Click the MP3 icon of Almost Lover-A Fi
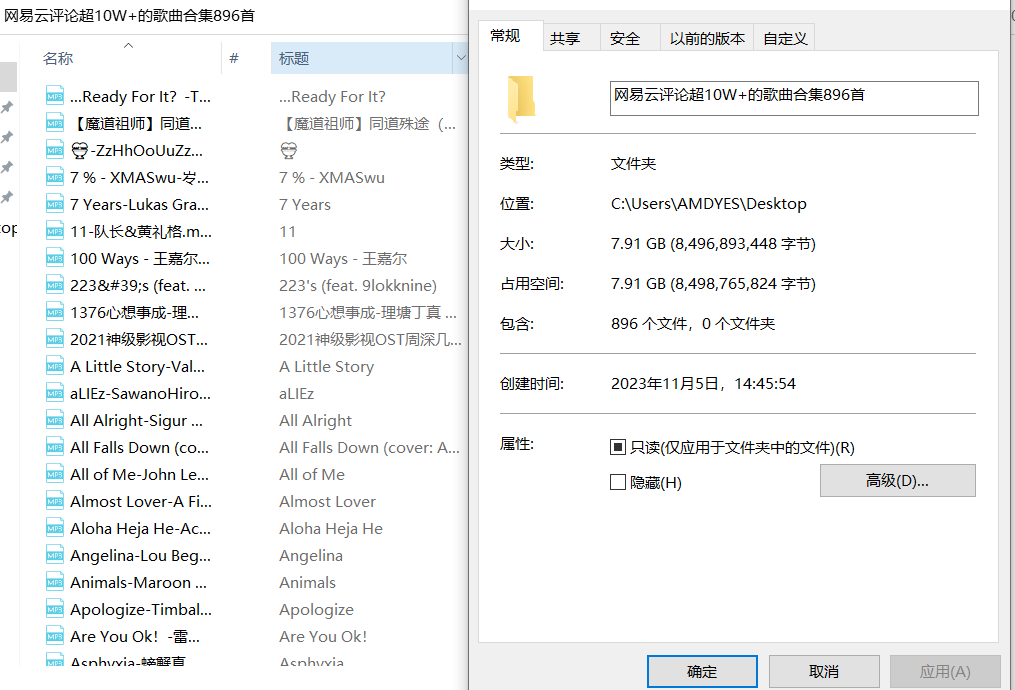The width and height of the screenshot is (1015, 690). coord(55,502)
